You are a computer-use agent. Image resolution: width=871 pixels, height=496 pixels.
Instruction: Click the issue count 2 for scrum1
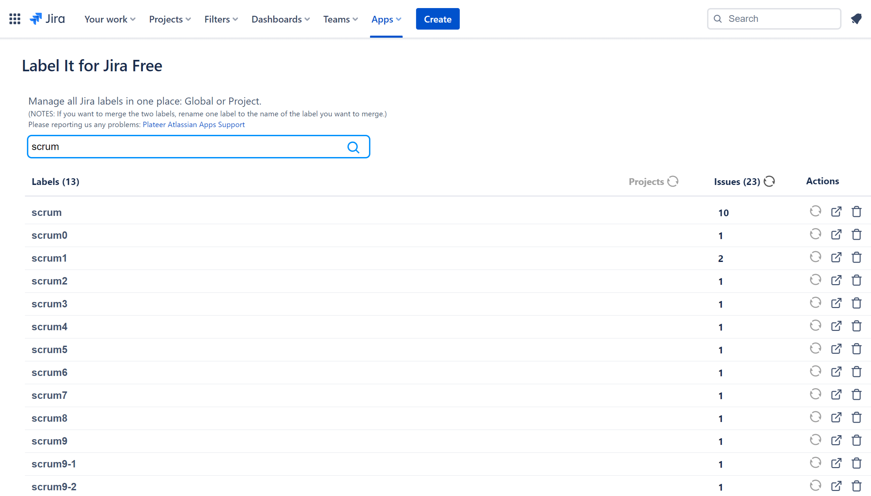tap(720, 258)
